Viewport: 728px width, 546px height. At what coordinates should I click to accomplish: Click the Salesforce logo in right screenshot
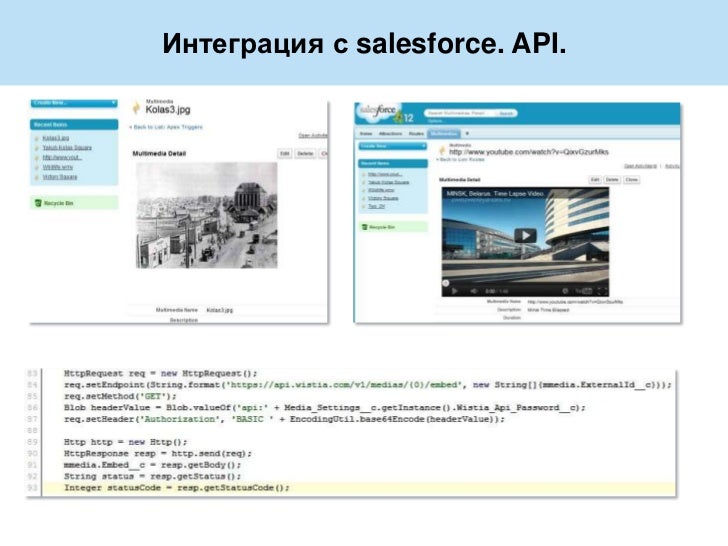377,111
